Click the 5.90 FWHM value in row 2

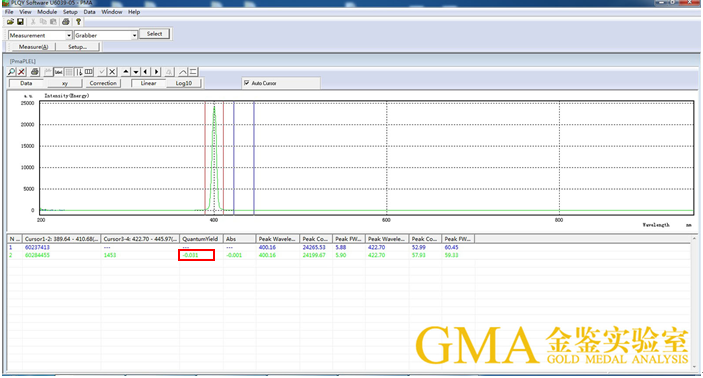[x=341, y=255]
